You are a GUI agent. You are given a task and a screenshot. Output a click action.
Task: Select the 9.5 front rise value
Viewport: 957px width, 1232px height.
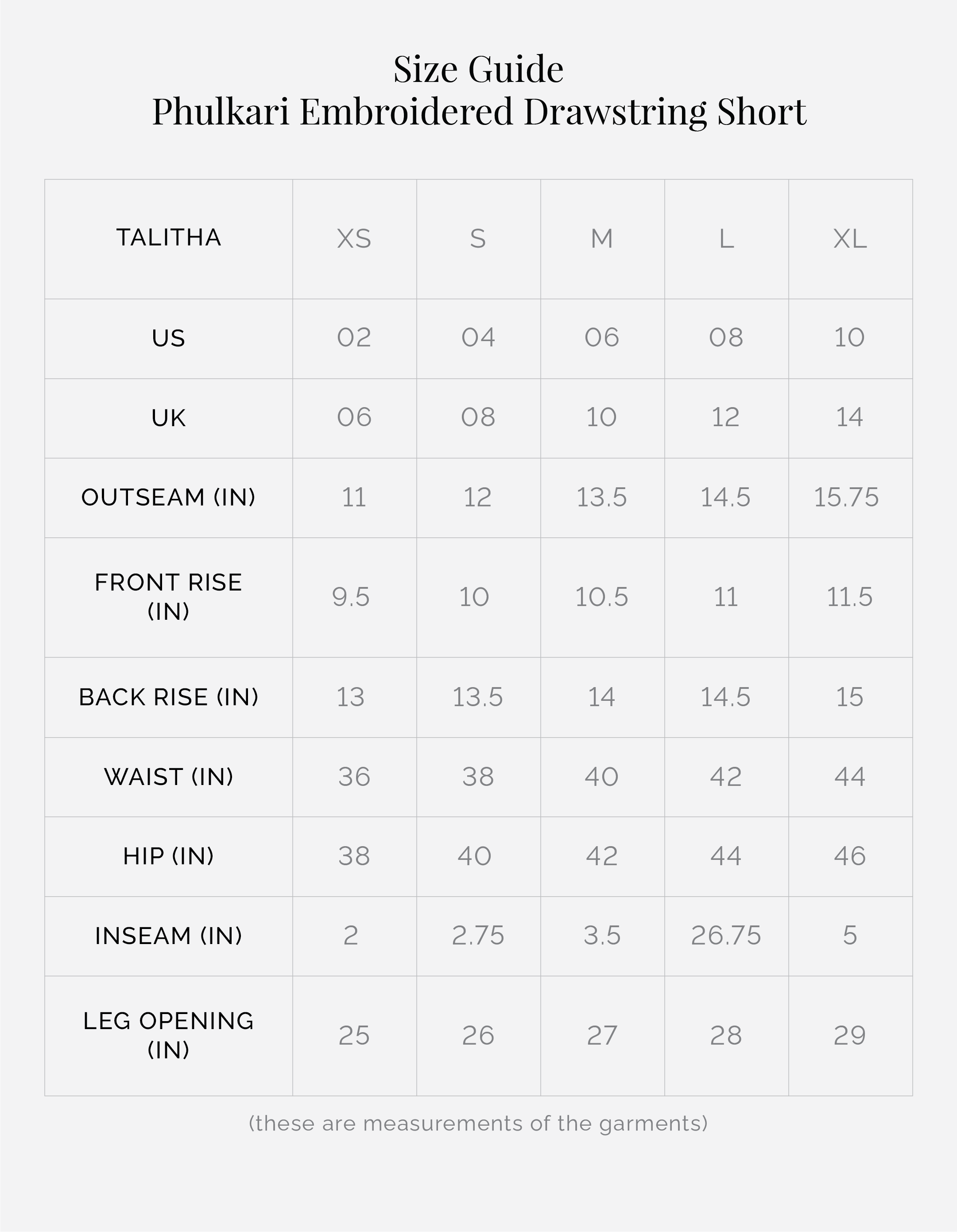coord(351,597)
